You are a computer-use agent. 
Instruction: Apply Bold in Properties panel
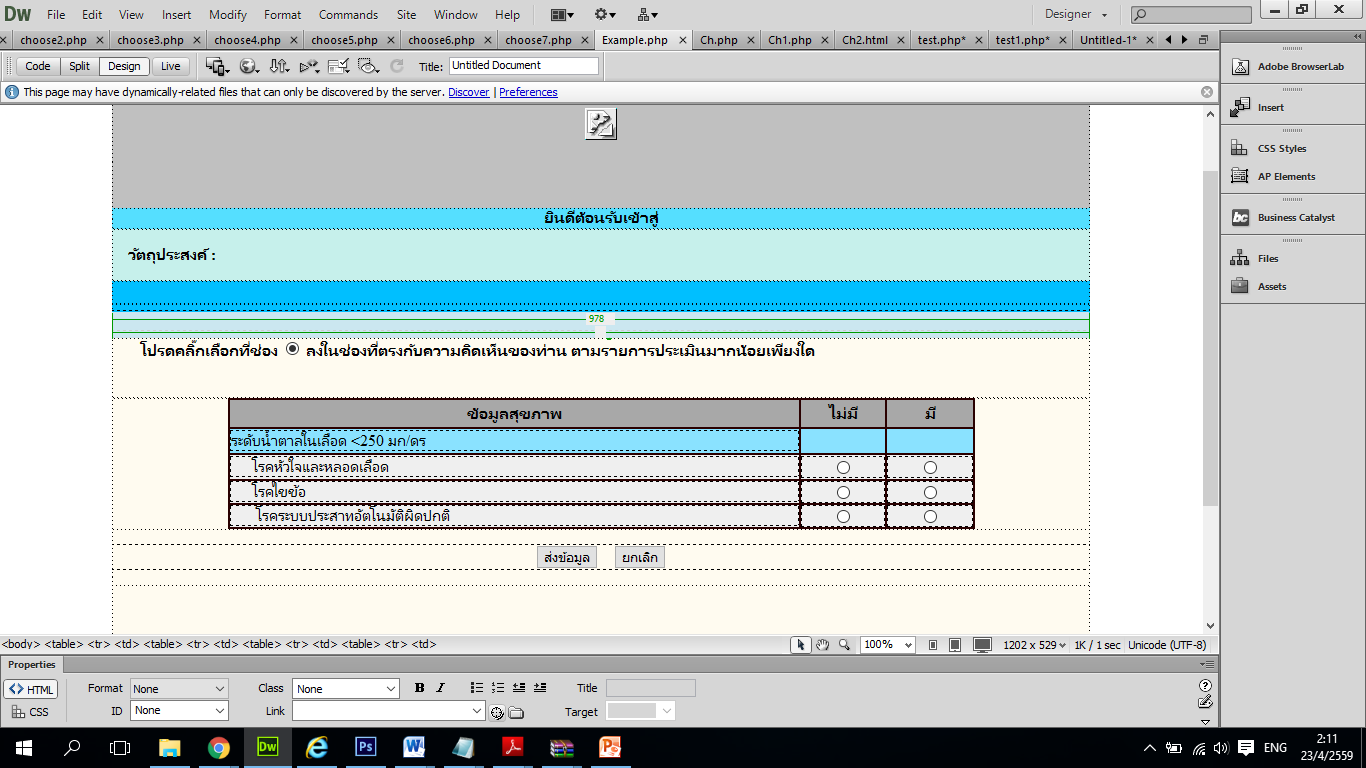pos(419,688)
